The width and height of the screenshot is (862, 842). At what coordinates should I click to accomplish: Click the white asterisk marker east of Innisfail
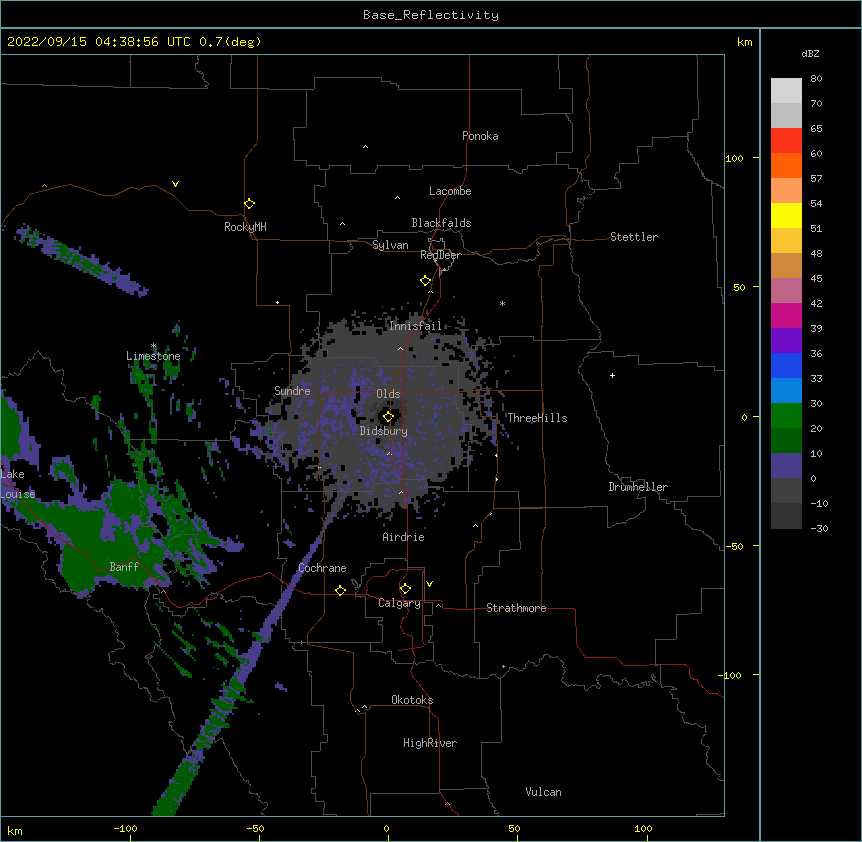tap(502, 303)
